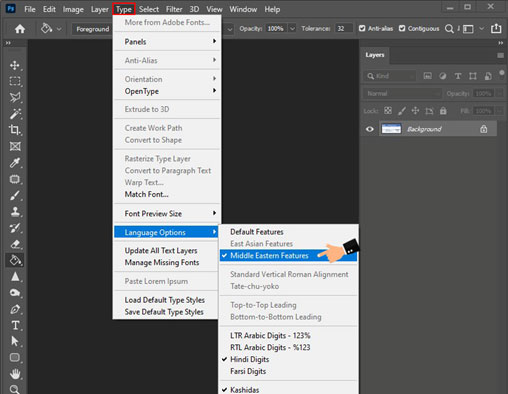The height and width of the screenshot is (394, 508).
Task: Select the Clone Stamp tool
Action: tap(15, 211)
